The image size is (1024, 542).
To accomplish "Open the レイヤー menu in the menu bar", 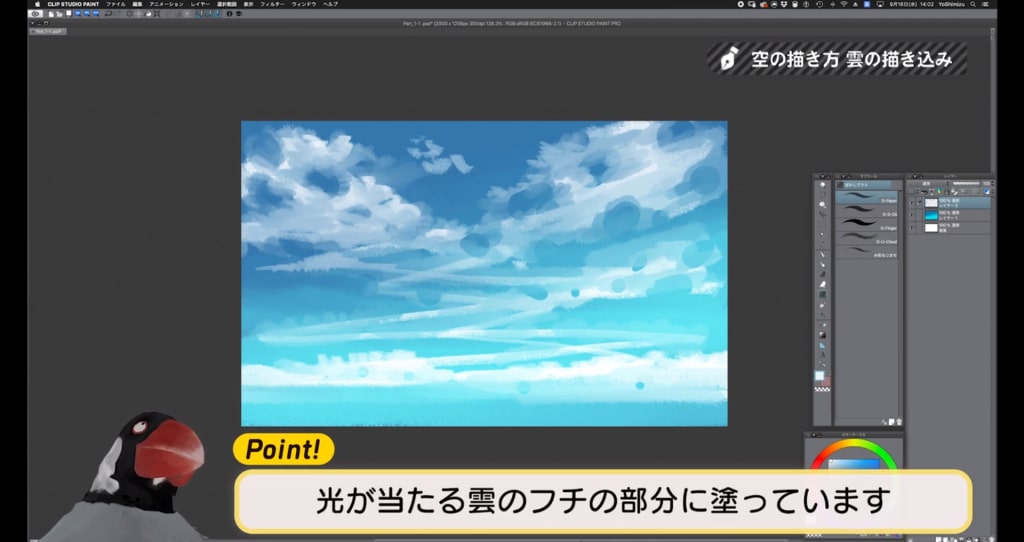I will pyautogui.click(x=200, y=4).
